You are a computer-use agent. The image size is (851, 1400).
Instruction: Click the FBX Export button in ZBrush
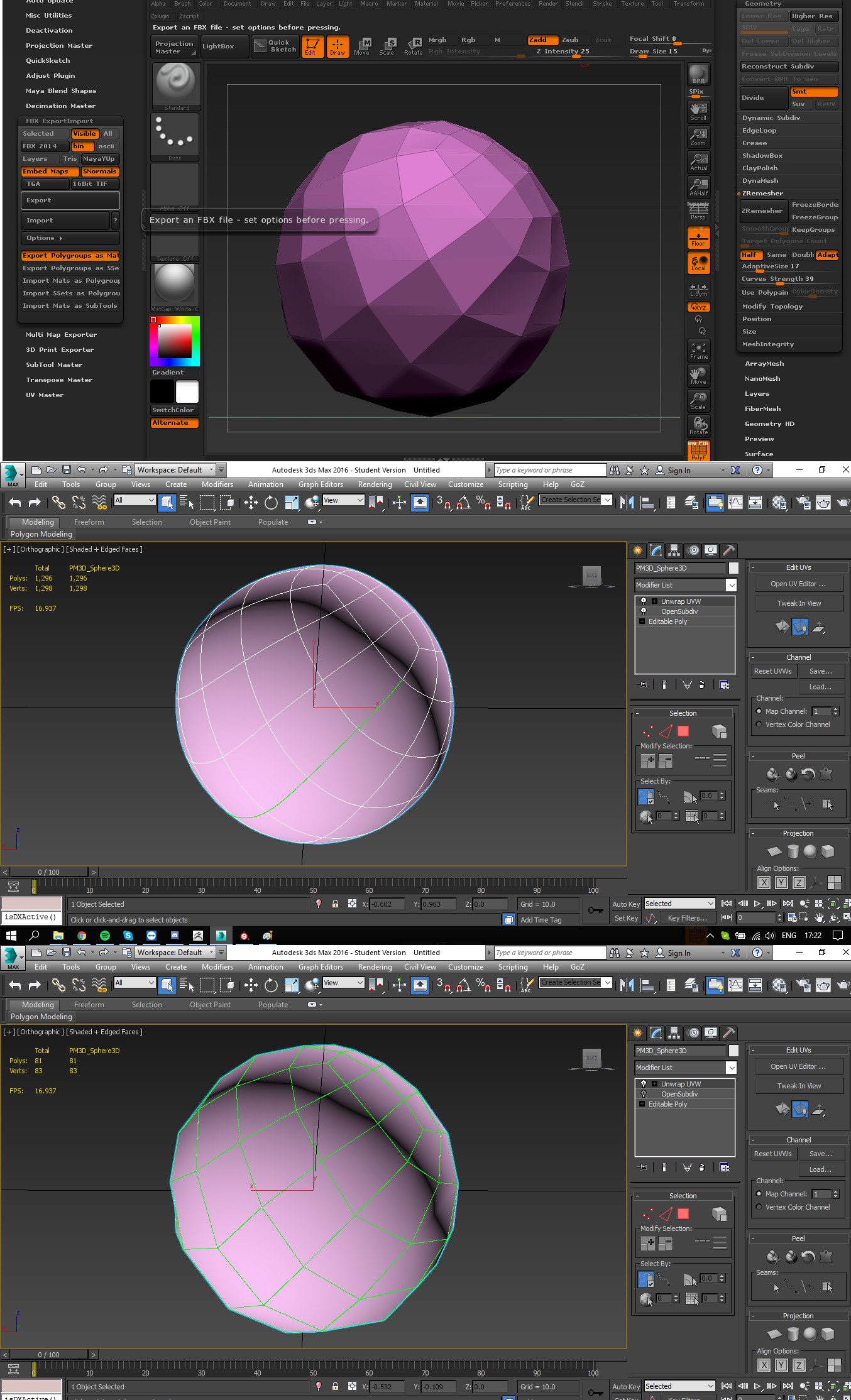[70, 200]
